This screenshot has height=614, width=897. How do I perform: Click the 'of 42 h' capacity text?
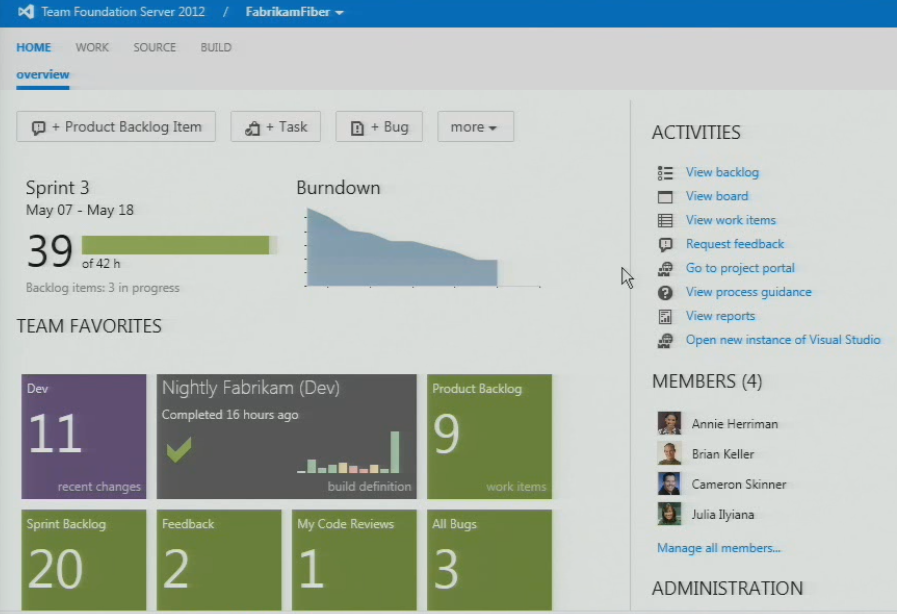101,264
